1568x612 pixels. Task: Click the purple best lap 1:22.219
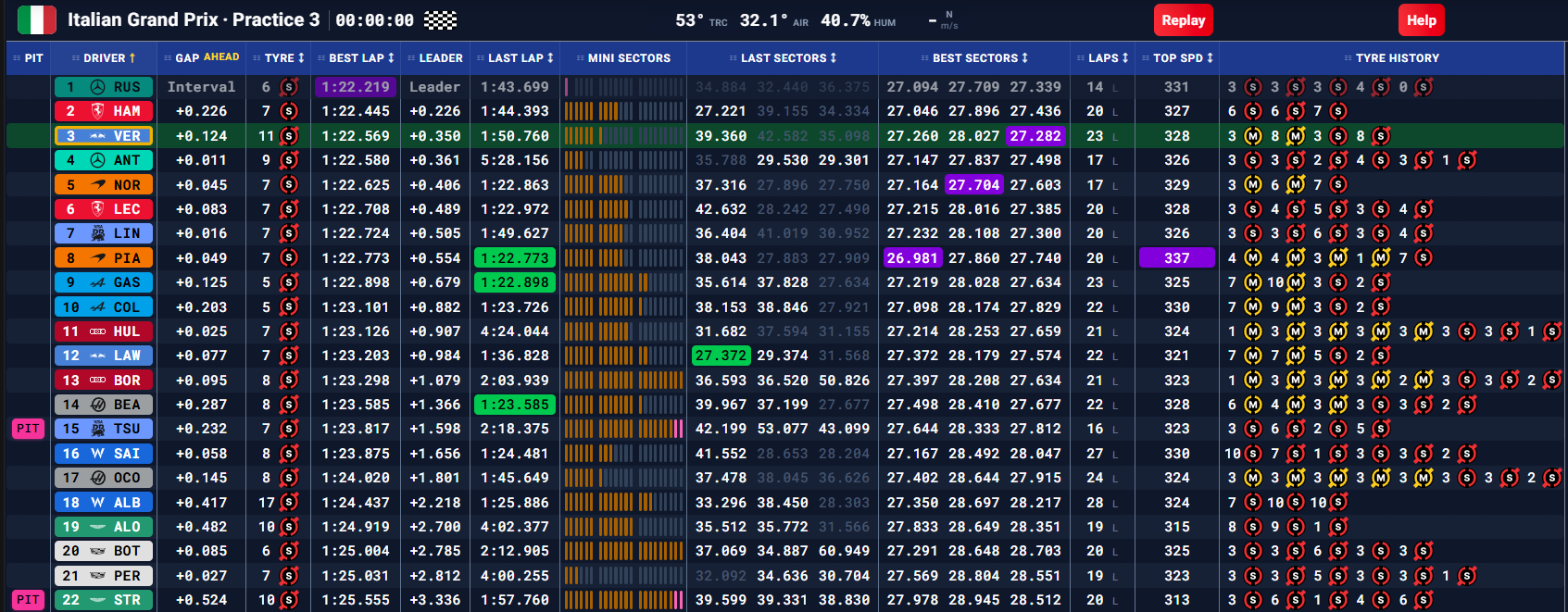356,87
